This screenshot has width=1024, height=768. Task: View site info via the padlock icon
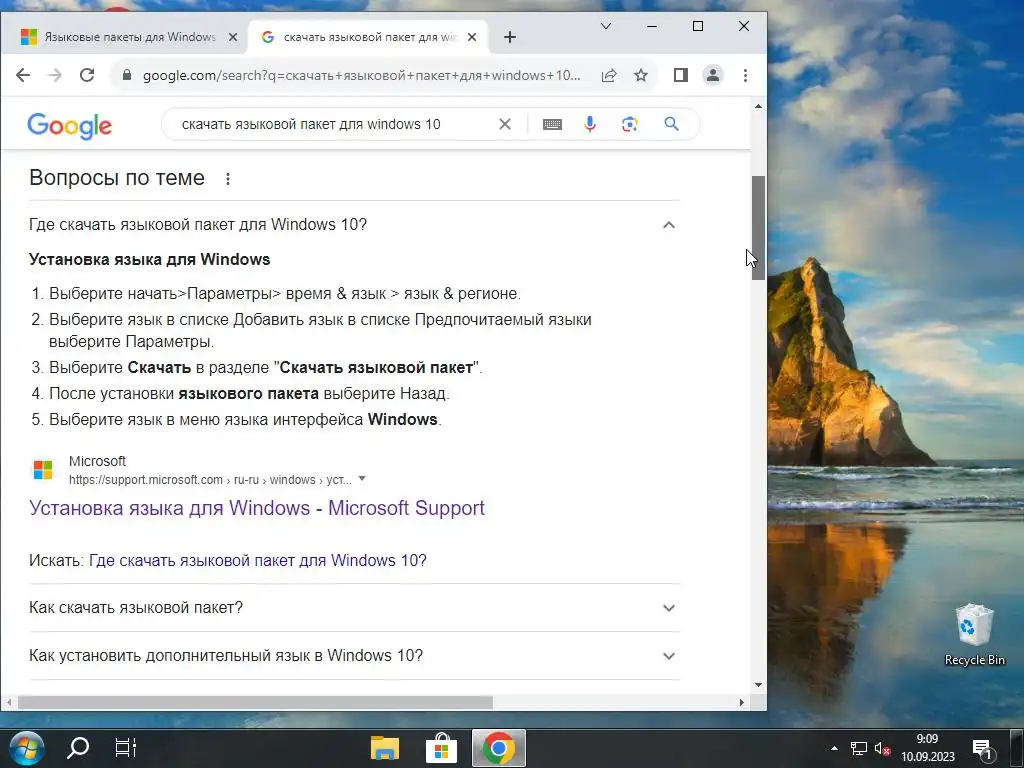coord(127,75)
